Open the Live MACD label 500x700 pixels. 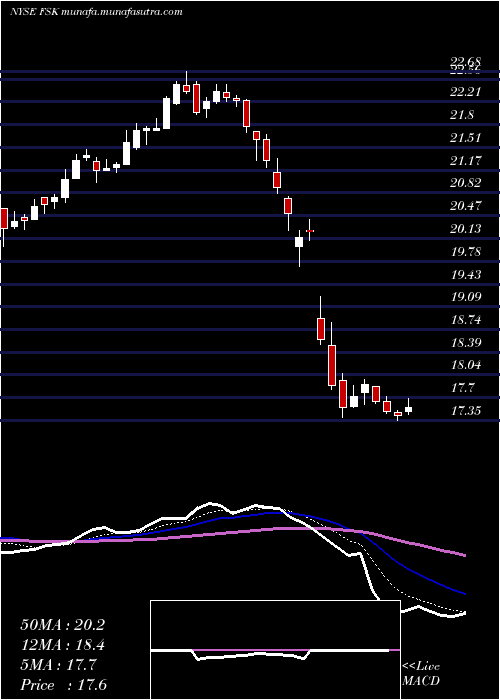[421, 674]
